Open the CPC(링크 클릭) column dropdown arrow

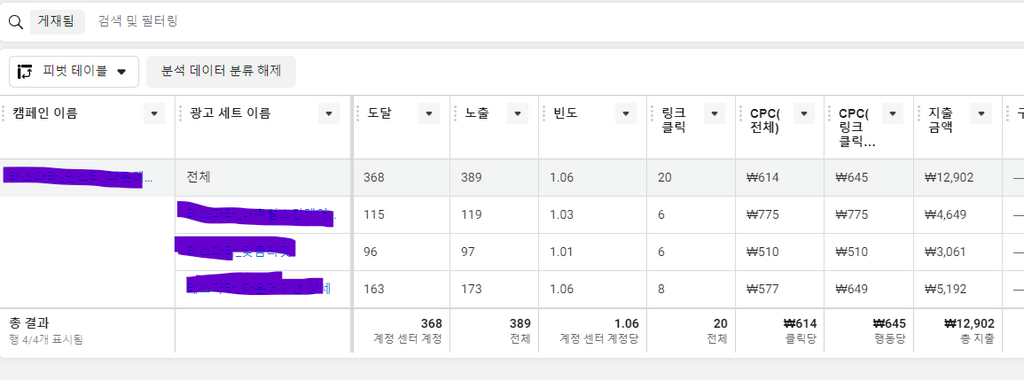[x=893, y=114]
